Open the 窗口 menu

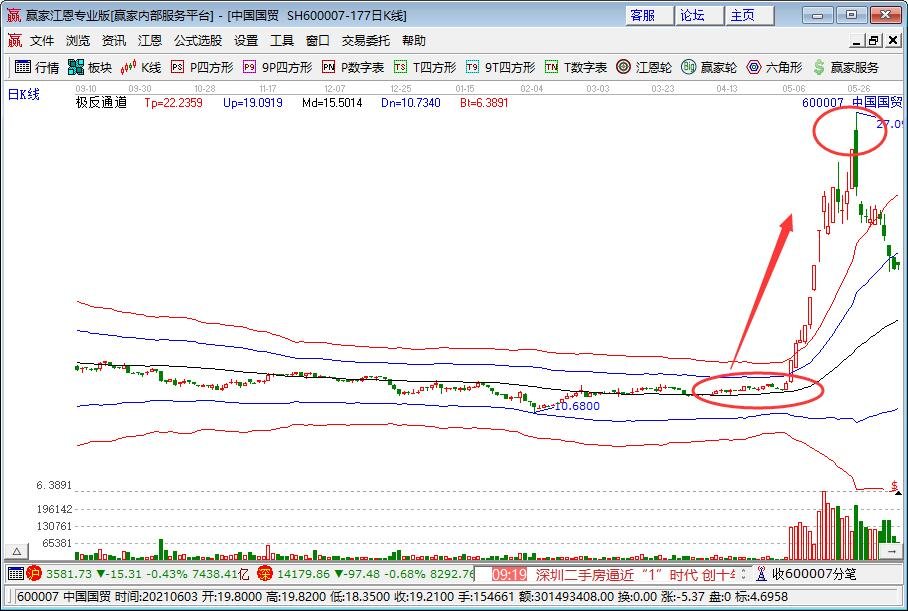(317, 41)
